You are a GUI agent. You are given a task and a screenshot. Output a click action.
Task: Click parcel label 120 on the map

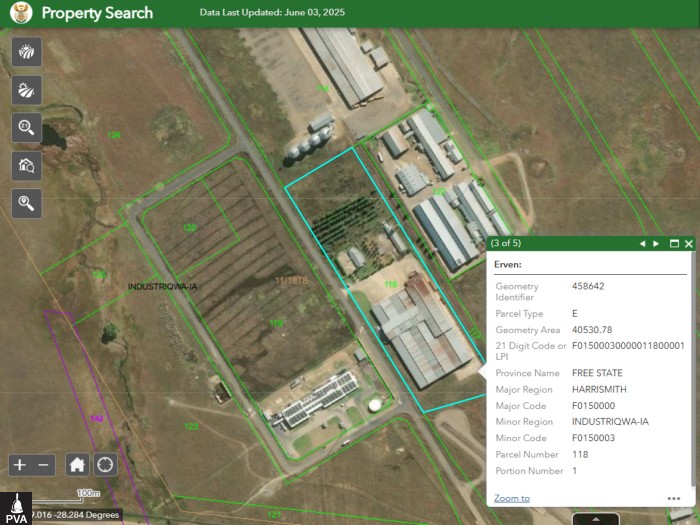[190, 228]
